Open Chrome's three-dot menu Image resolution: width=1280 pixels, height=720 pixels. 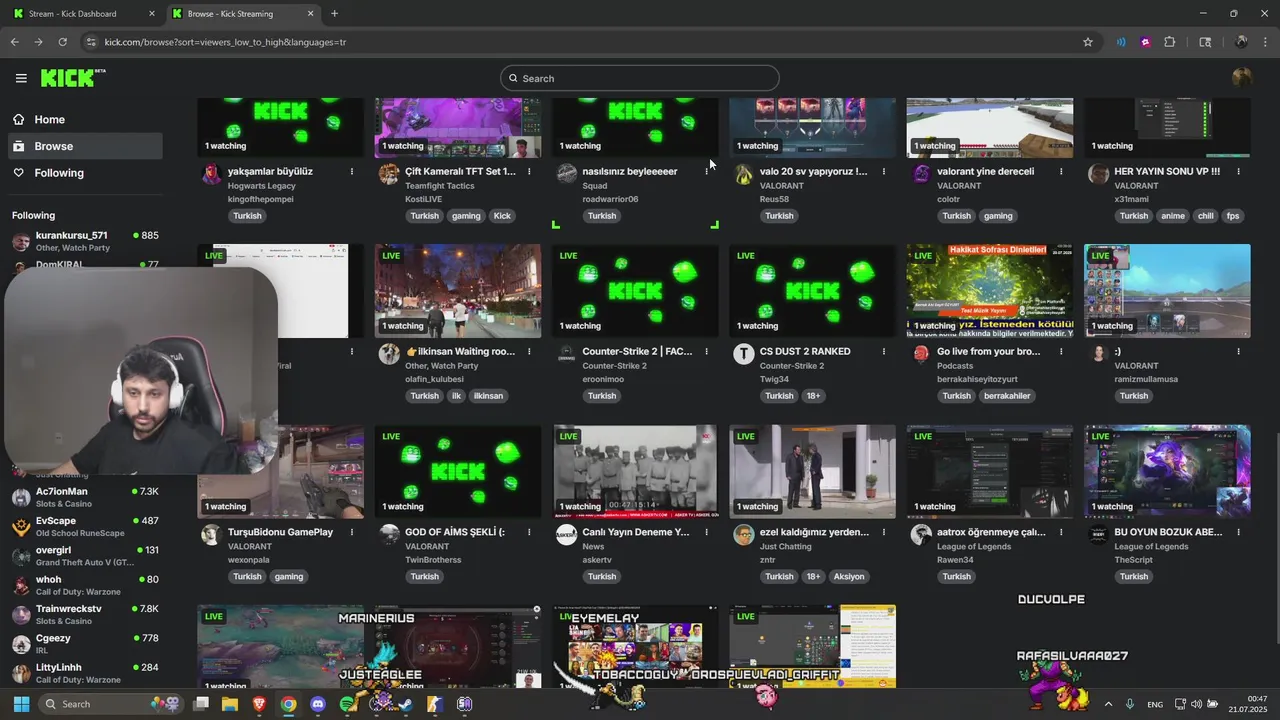[1266, 42]
